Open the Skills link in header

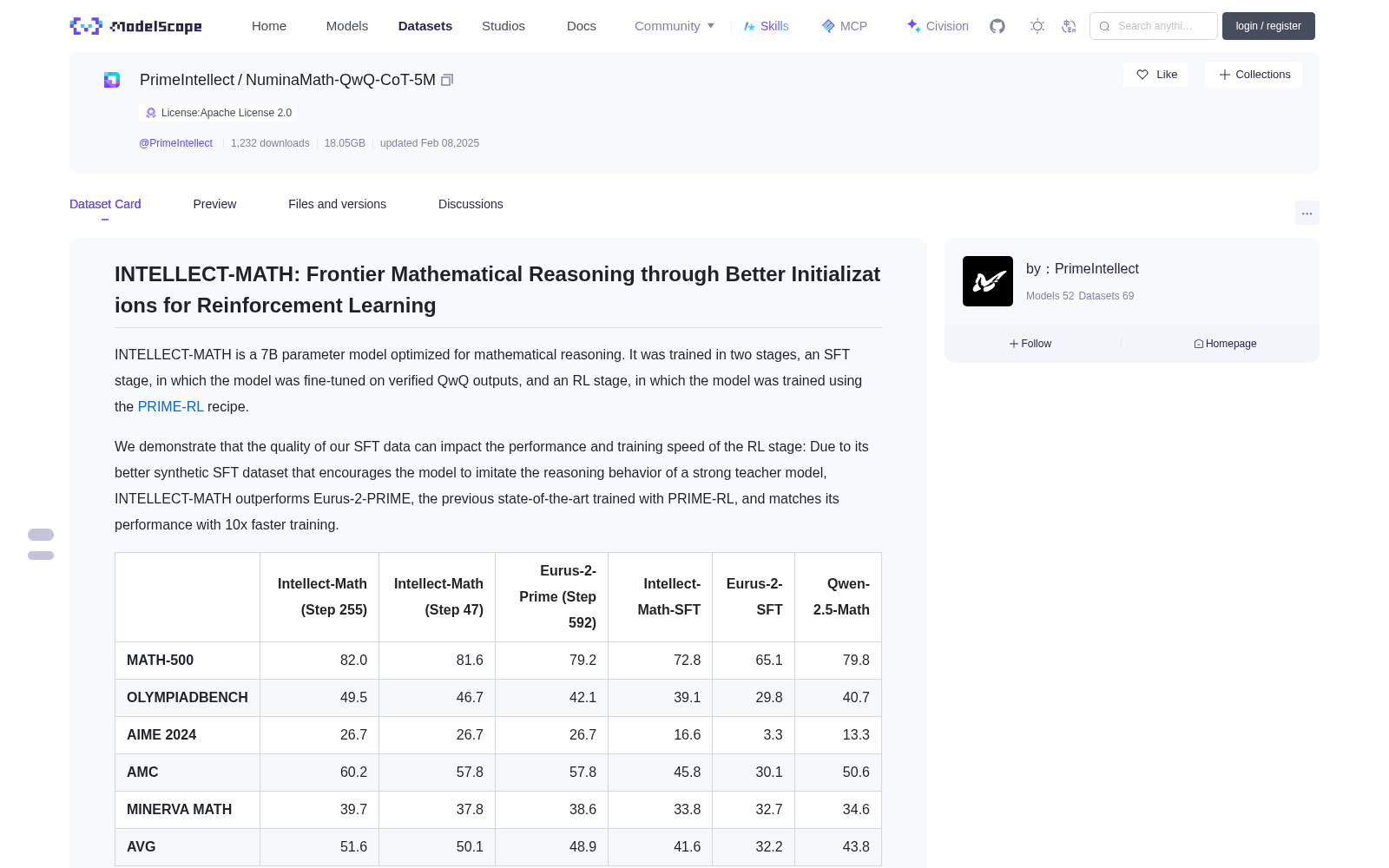(766, 26)
